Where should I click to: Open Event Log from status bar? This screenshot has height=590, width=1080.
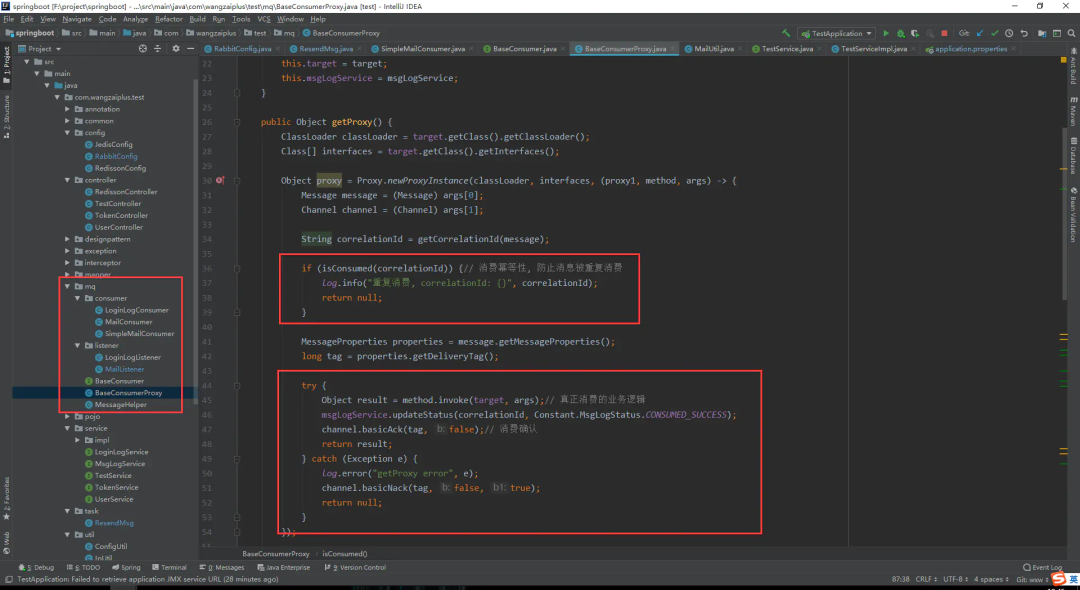(1042, 567)
